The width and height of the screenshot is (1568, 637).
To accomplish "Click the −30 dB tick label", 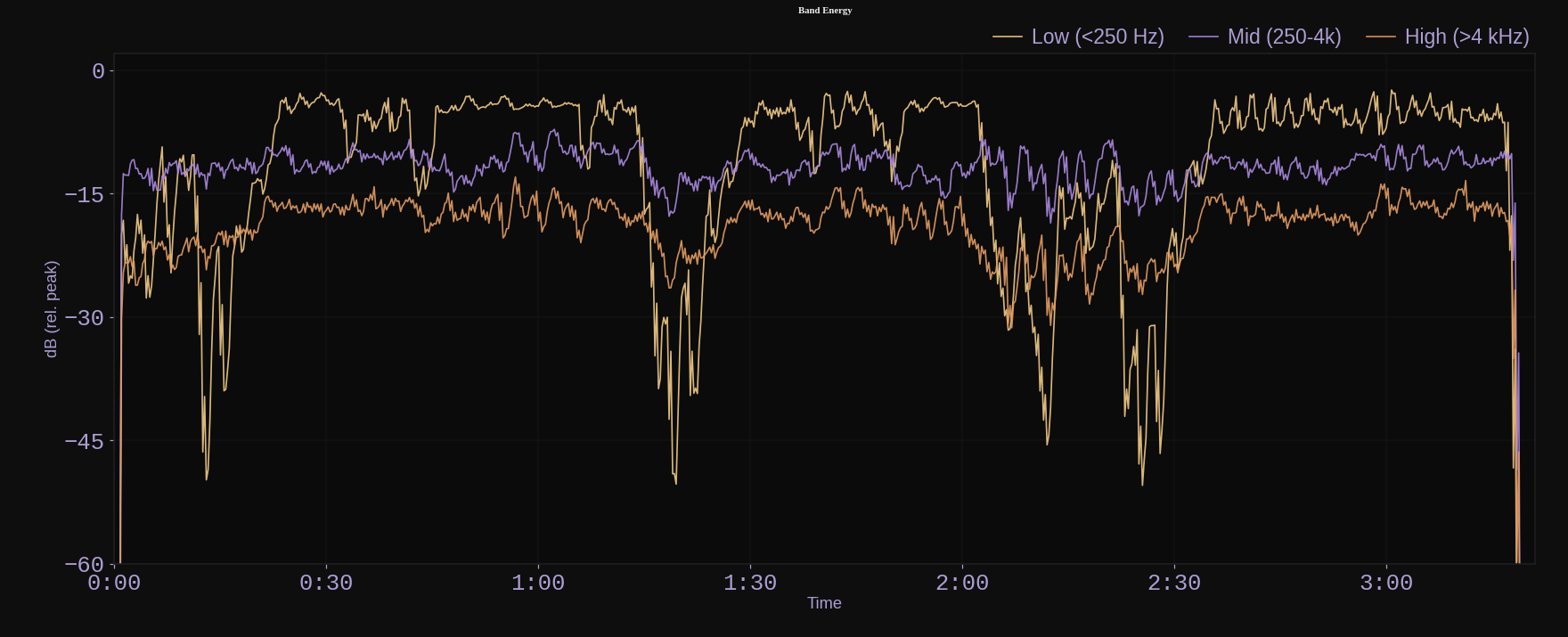I will pyautogui.click(x=85, y=318).
